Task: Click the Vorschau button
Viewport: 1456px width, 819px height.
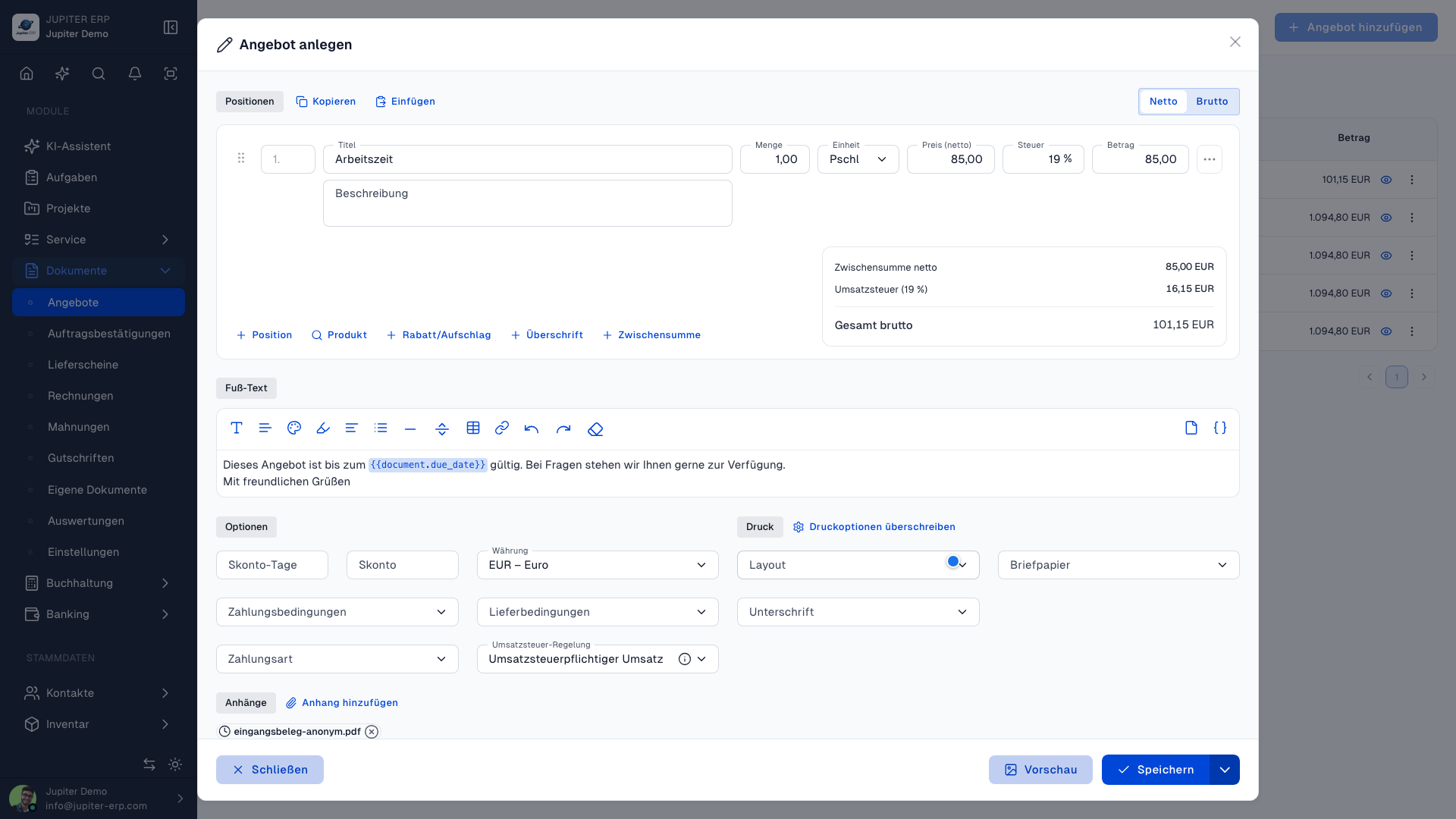Action: pos(1040,770)
